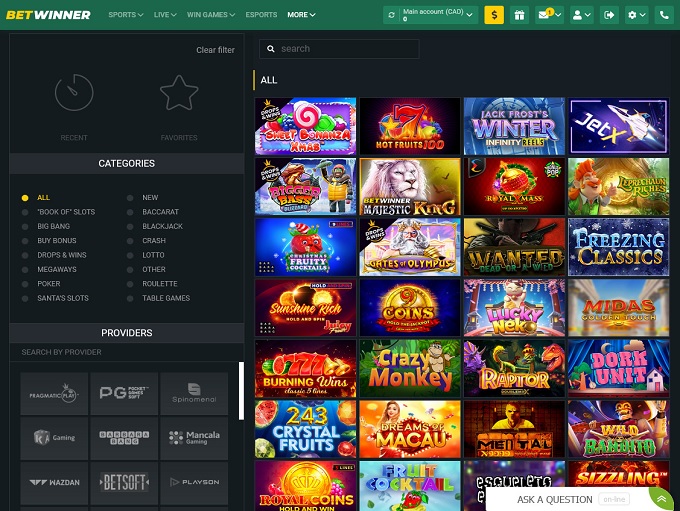Choose the Roulette category option
The image size is (680, 511).
130,283
